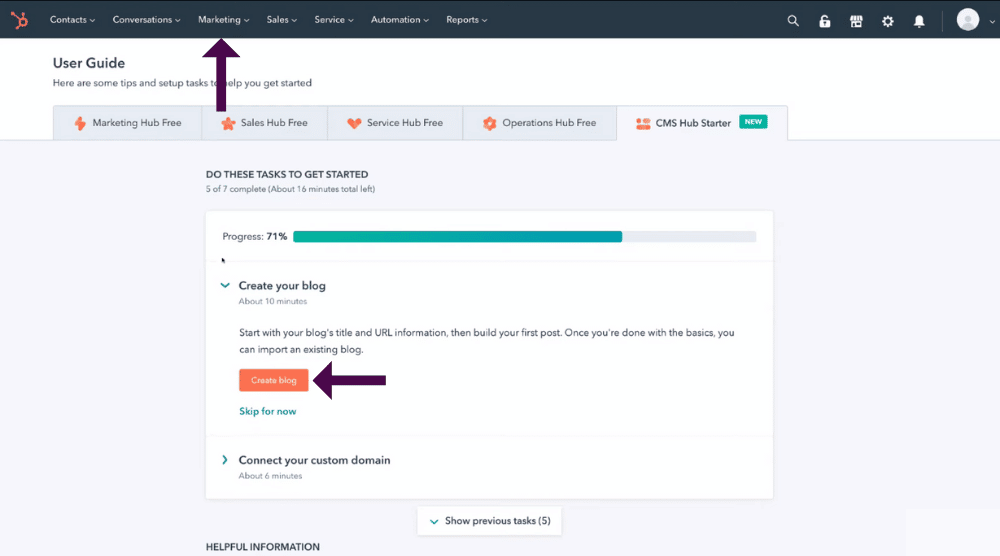Open the search magnifier icon
The height and width of the screenshot is (556, 1000).
[793, 20]
